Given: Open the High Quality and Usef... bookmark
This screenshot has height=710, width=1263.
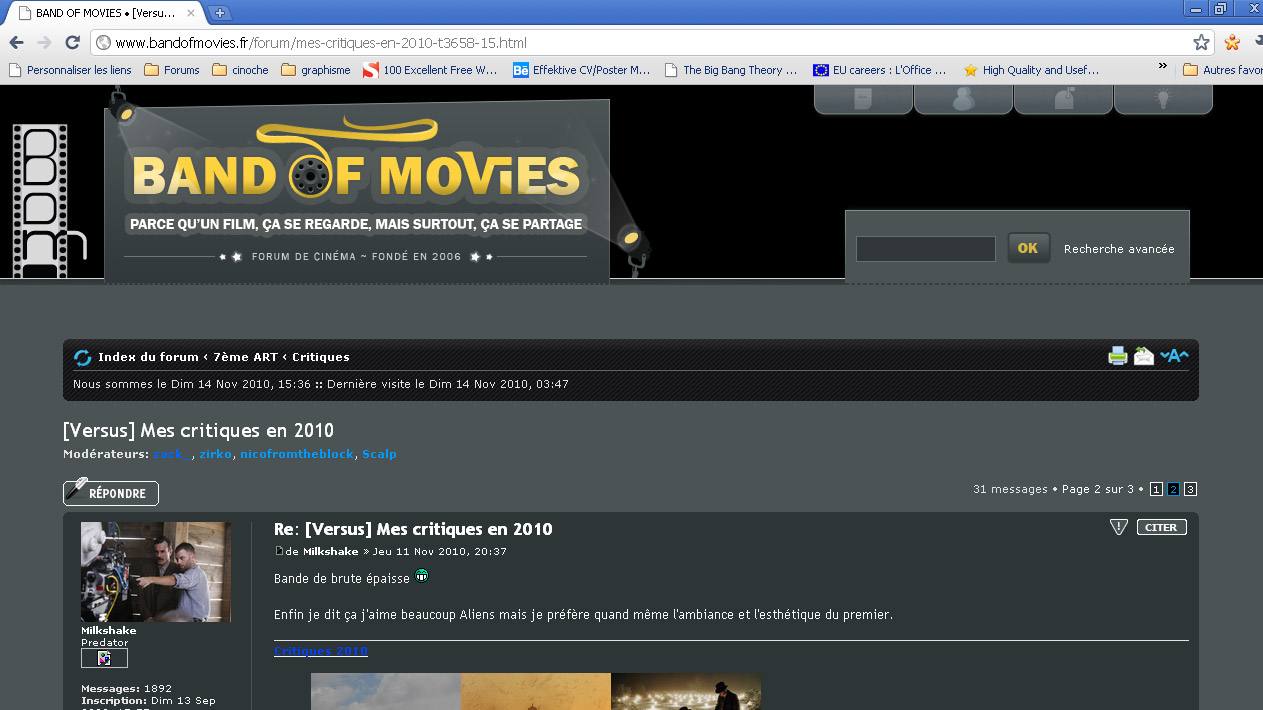Looking at the screenshot, I should coord(1031,70).
